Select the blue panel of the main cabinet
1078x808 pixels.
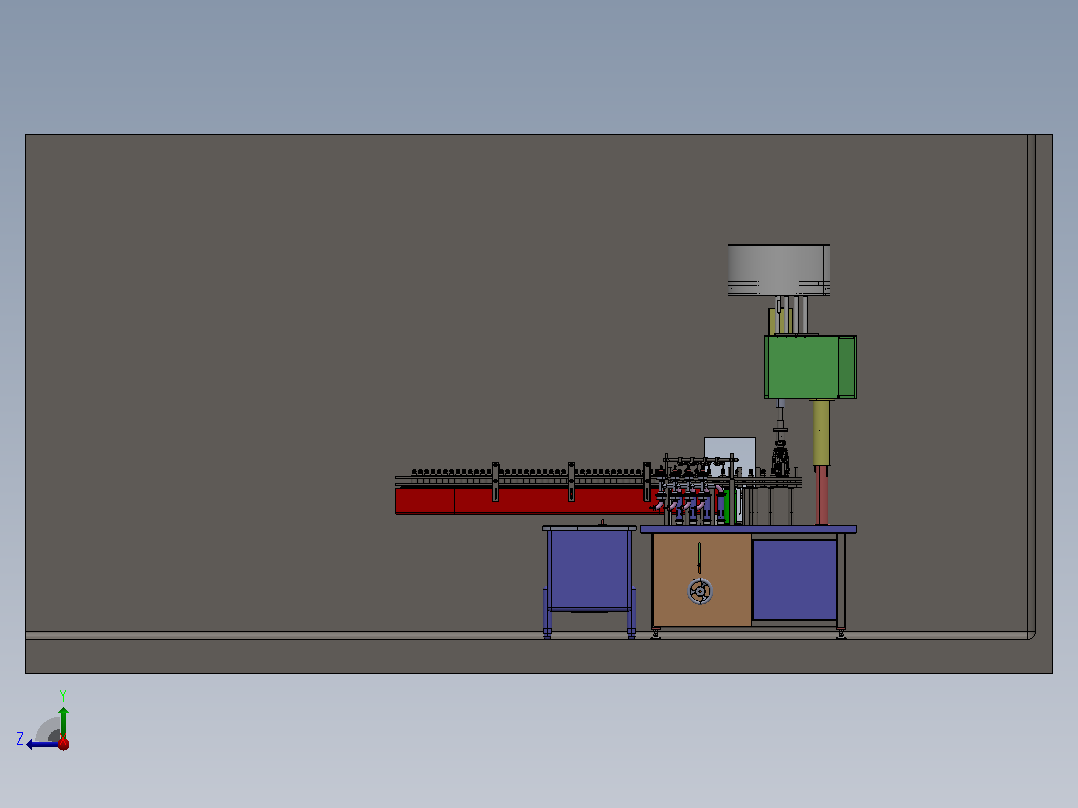pyautogui.click(x=794, y=580)
